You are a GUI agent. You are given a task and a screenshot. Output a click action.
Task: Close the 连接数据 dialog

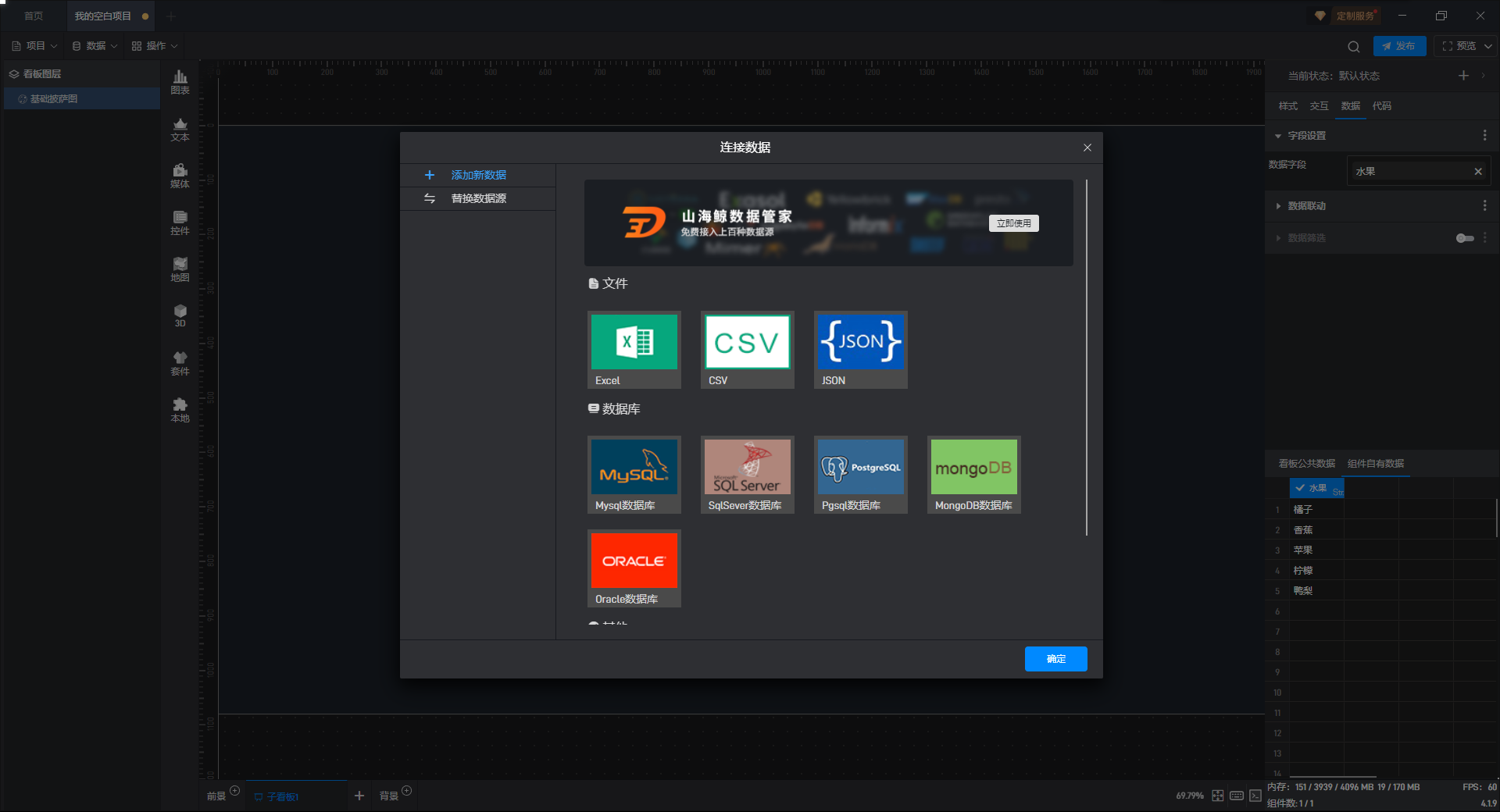(1087, 148)
